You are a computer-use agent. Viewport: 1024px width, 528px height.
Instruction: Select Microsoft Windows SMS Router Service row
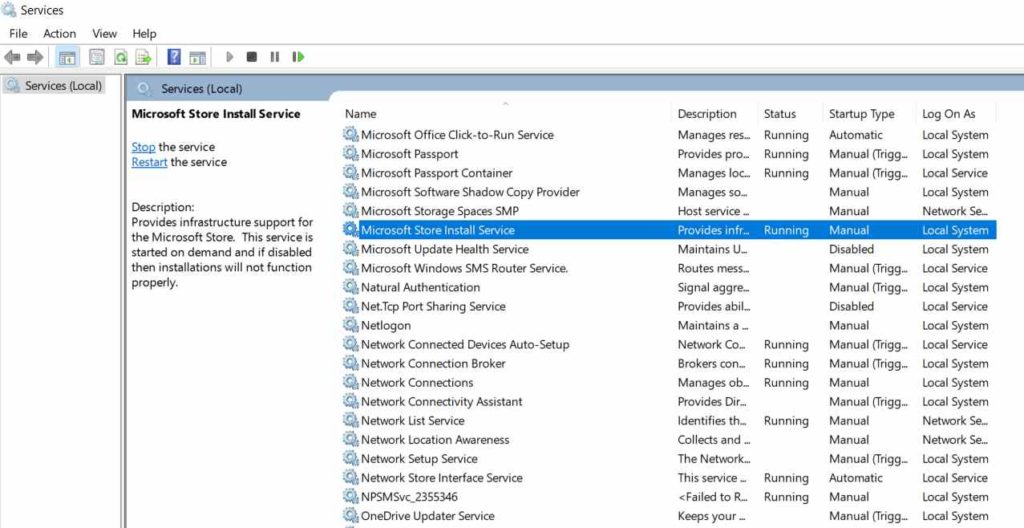point(669,268)
